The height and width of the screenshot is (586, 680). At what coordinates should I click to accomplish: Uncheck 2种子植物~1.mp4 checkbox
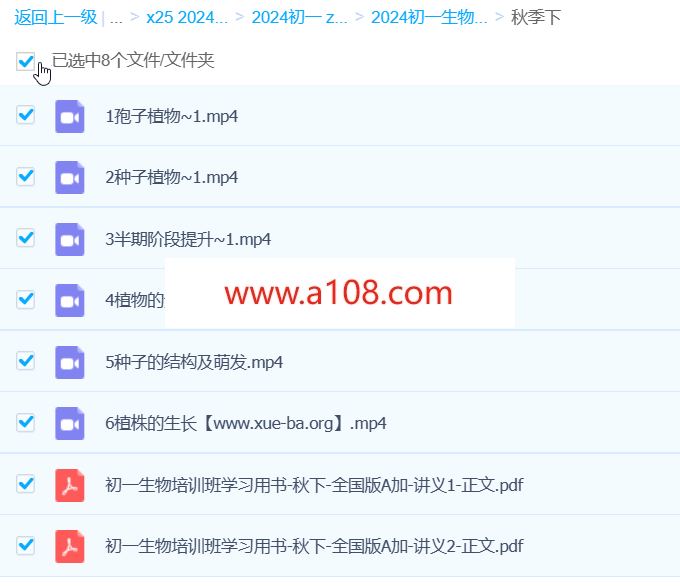26,177
